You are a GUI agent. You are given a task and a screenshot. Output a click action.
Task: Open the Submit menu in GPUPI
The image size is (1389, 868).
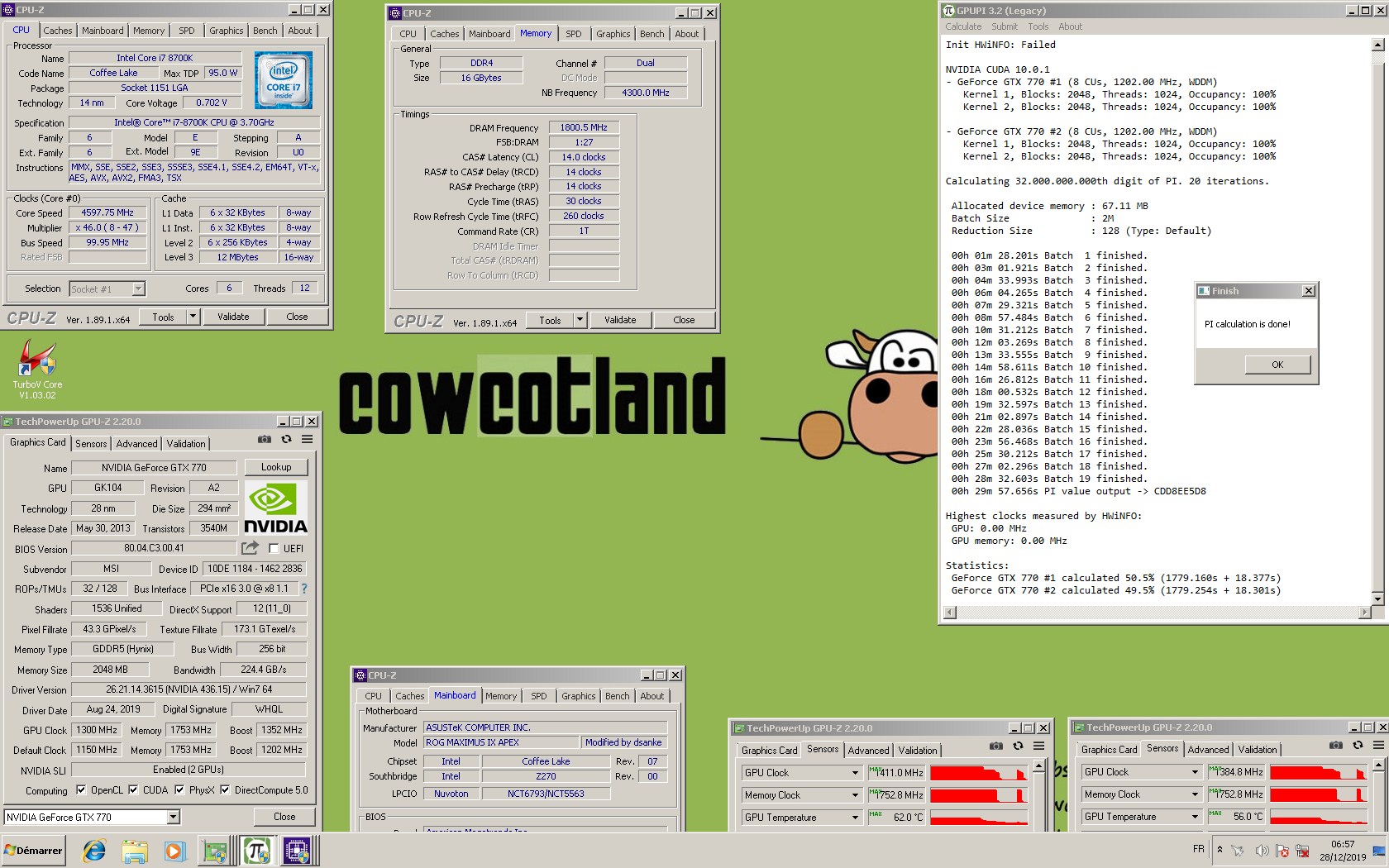pyautogui.click(x=1005, y=26)
